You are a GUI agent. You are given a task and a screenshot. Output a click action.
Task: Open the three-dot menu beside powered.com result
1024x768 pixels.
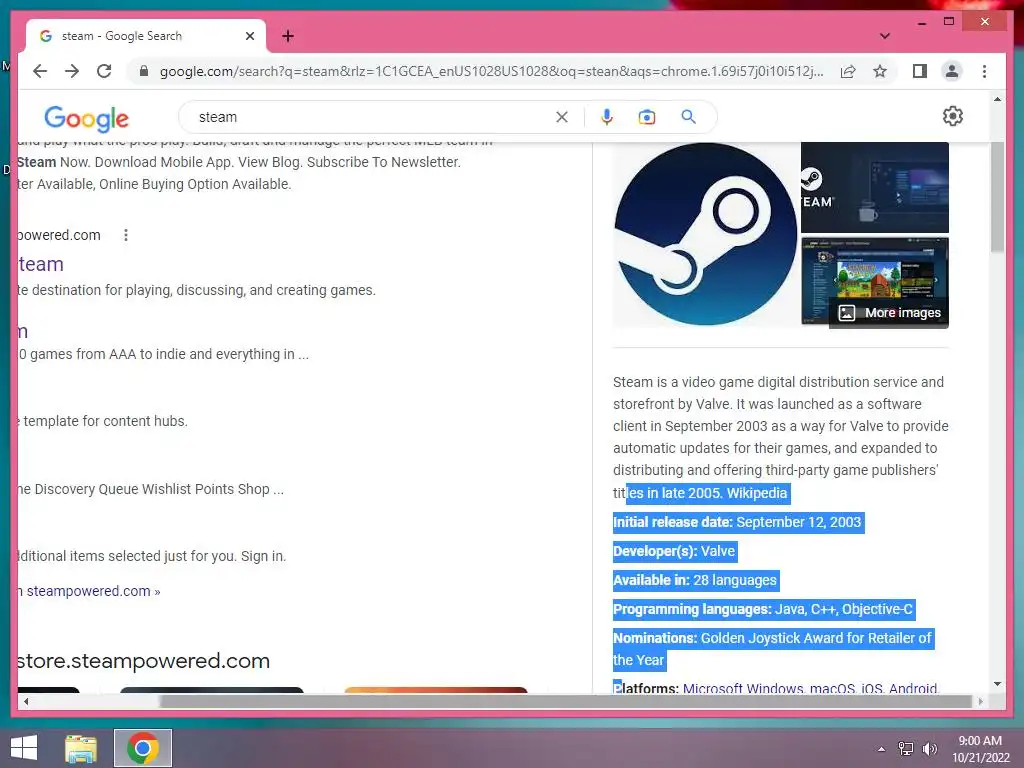126,235
